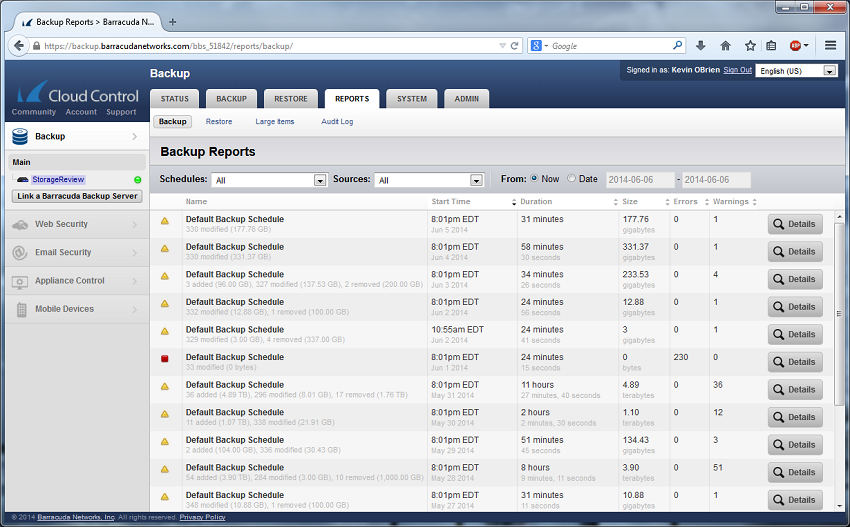Open the Large Items subtab
This screenshot has width=850, height=527.
[x=275, y=121]
